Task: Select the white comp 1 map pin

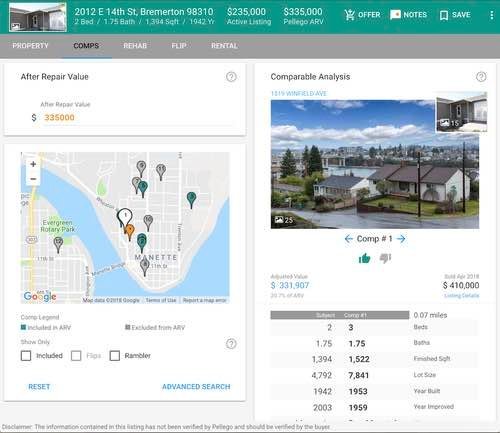Action: [x=125, y=217]
